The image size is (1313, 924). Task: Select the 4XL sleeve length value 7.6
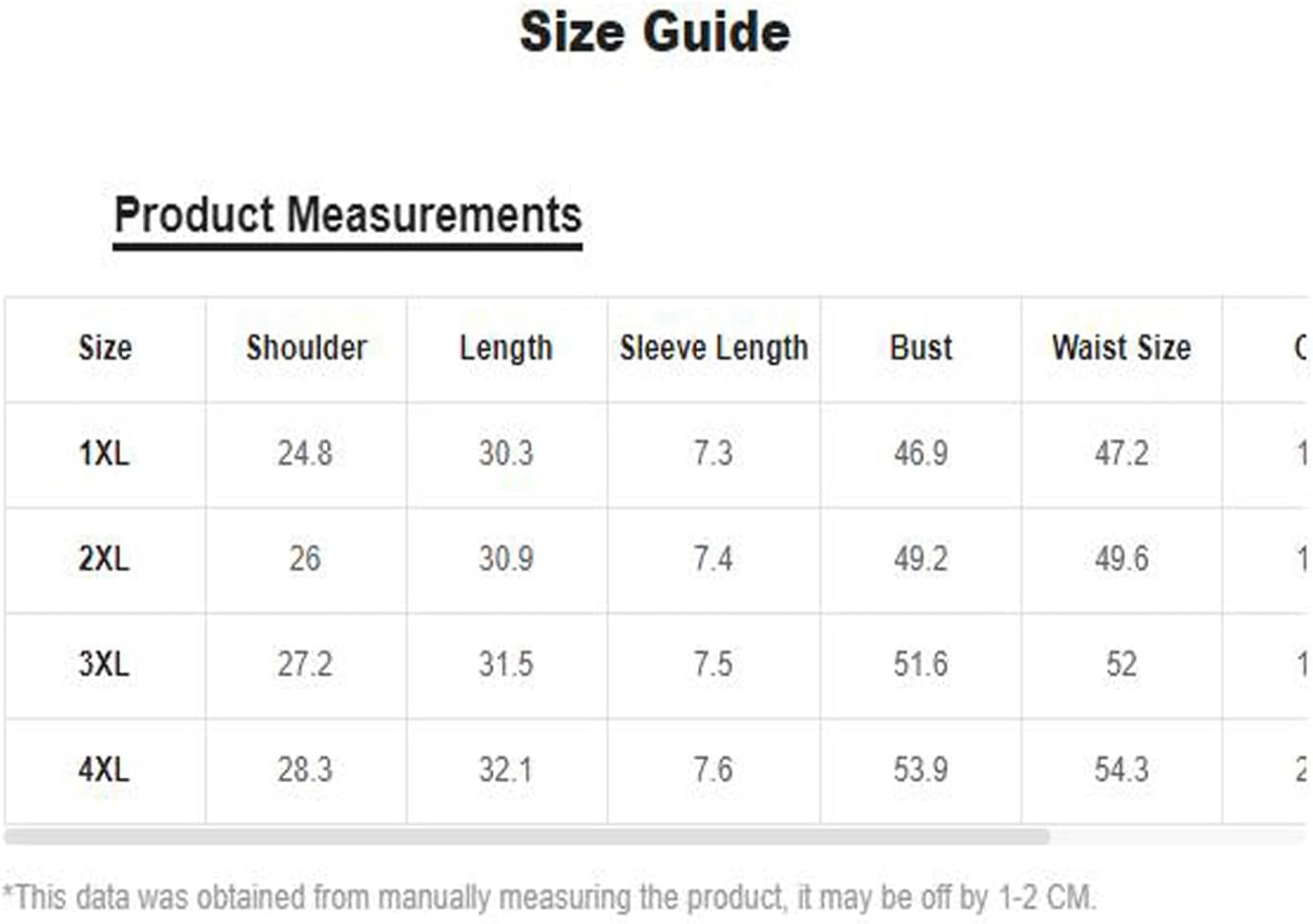pyautogui.click(x=713, y=770)
